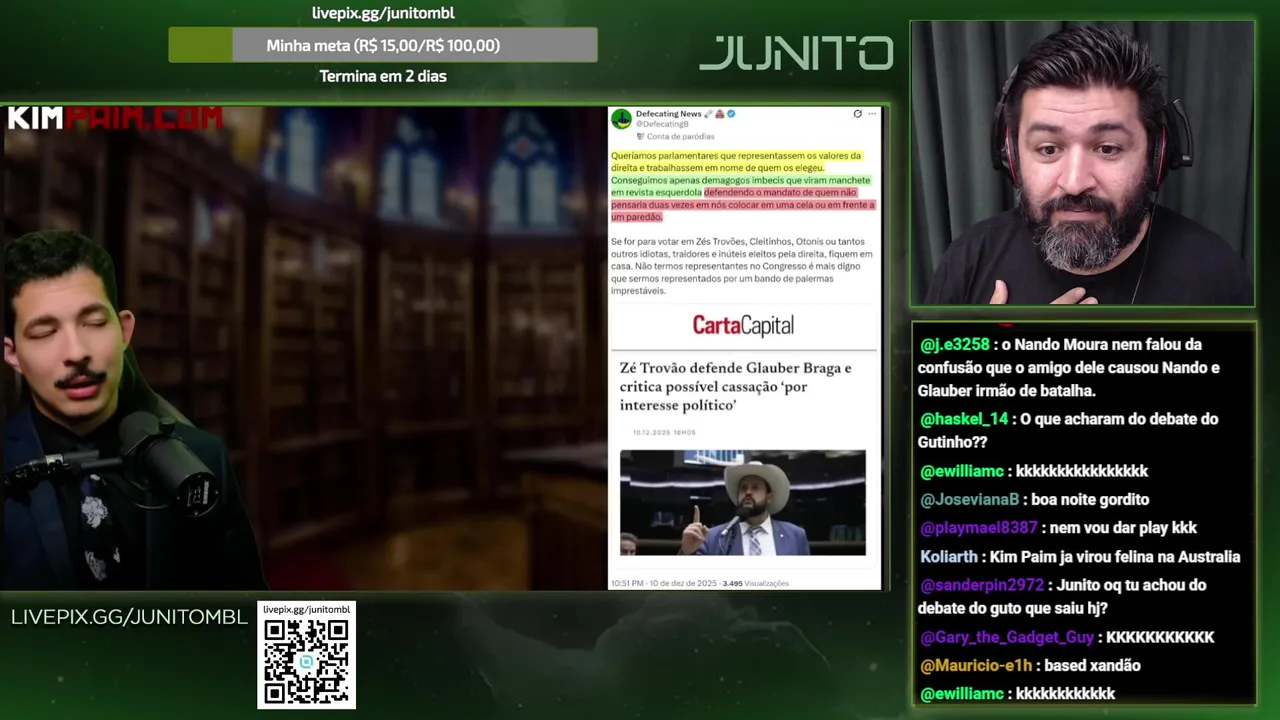Click the 'boa noite gordito' chat message
Screen dimensions: 1280x720
1089,500
